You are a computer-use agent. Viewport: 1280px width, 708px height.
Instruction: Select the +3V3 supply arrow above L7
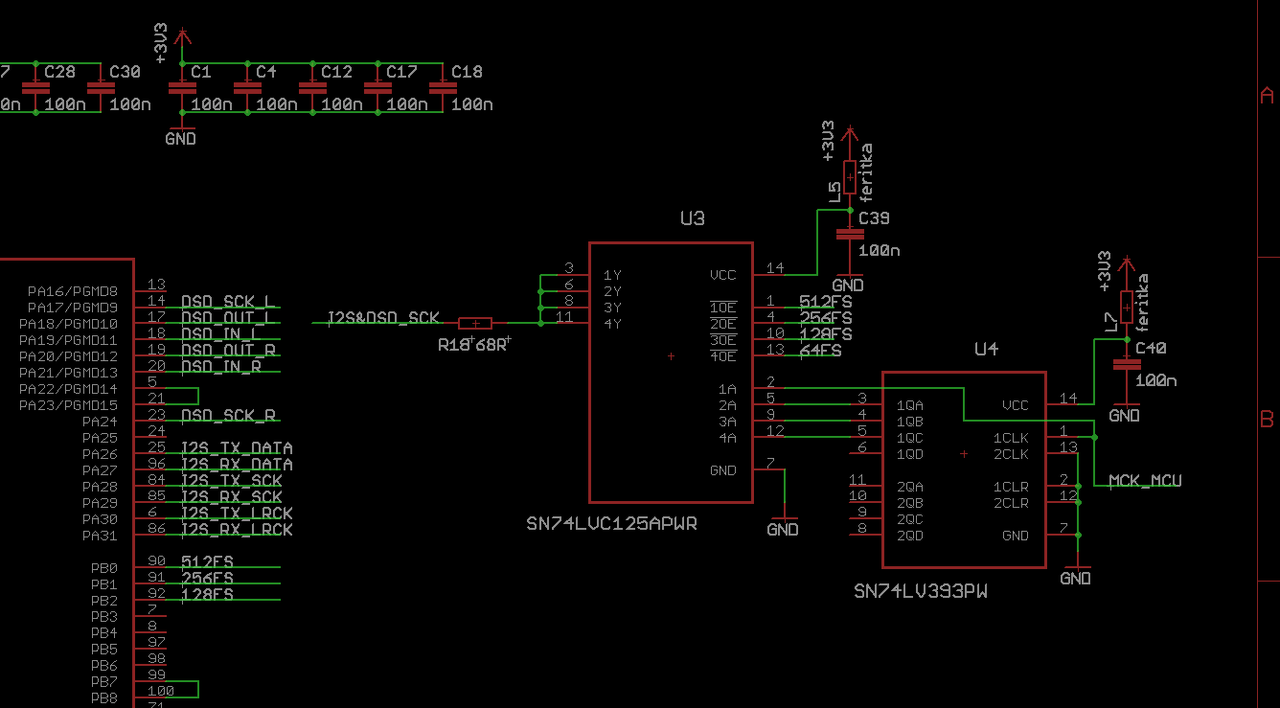[1126, 265]
